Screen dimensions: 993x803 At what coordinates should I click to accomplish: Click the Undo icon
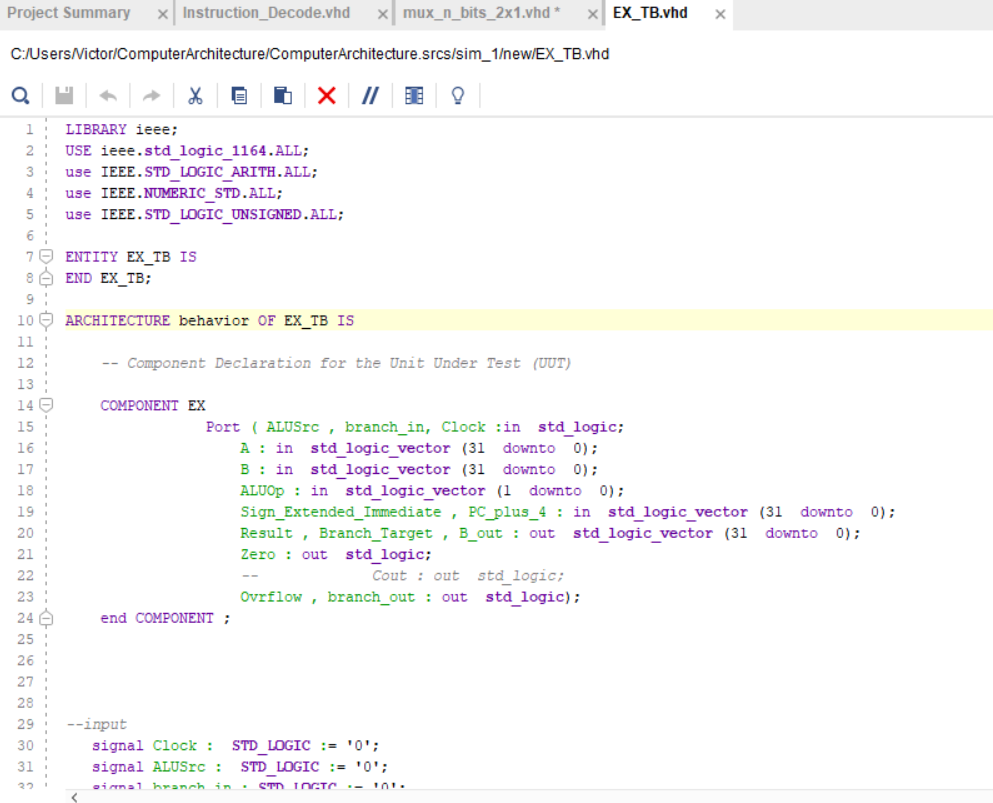coord(110,95)
